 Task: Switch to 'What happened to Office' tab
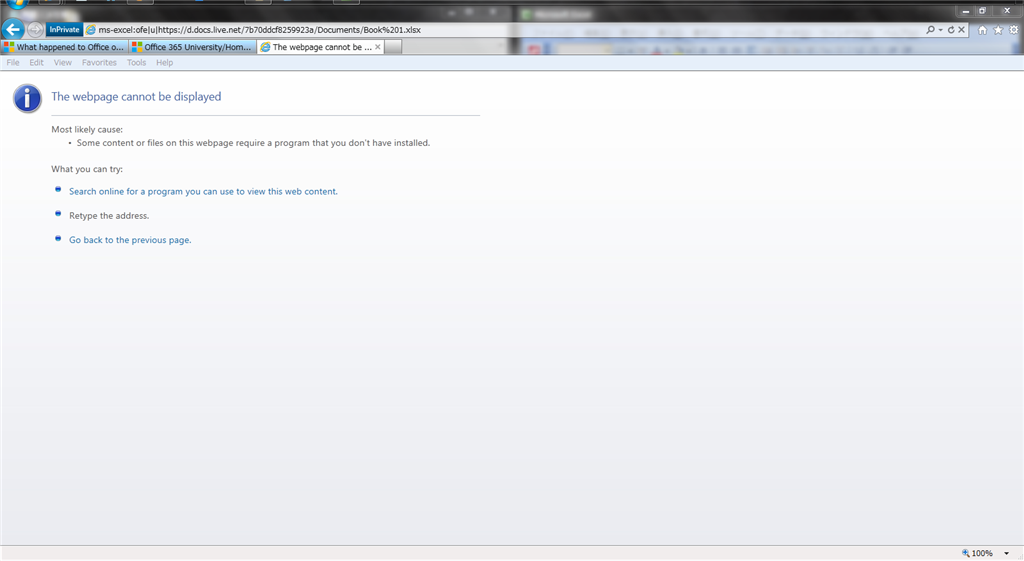point(64,47)
